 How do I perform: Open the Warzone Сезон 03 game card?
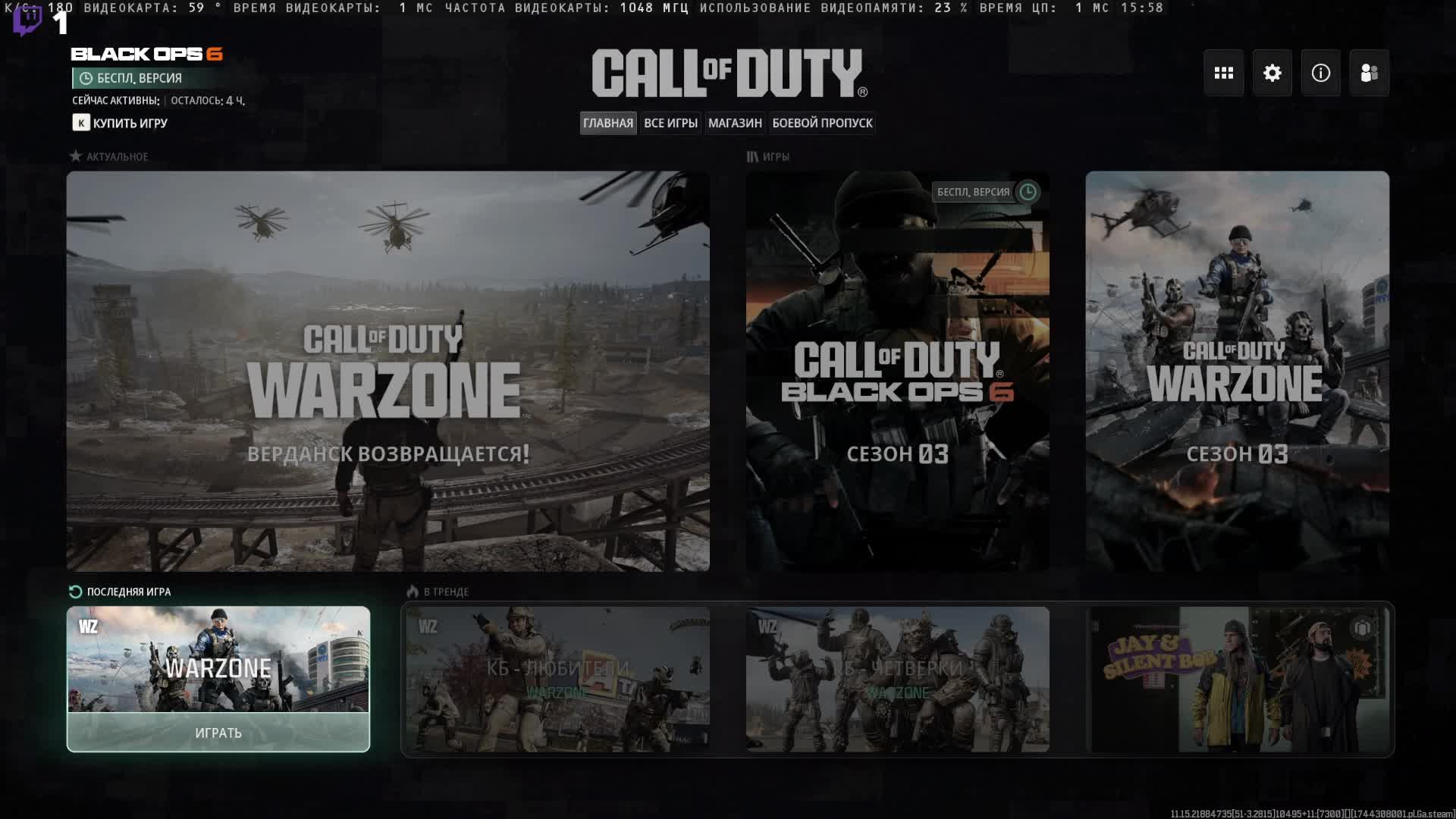coord(1238,371)
